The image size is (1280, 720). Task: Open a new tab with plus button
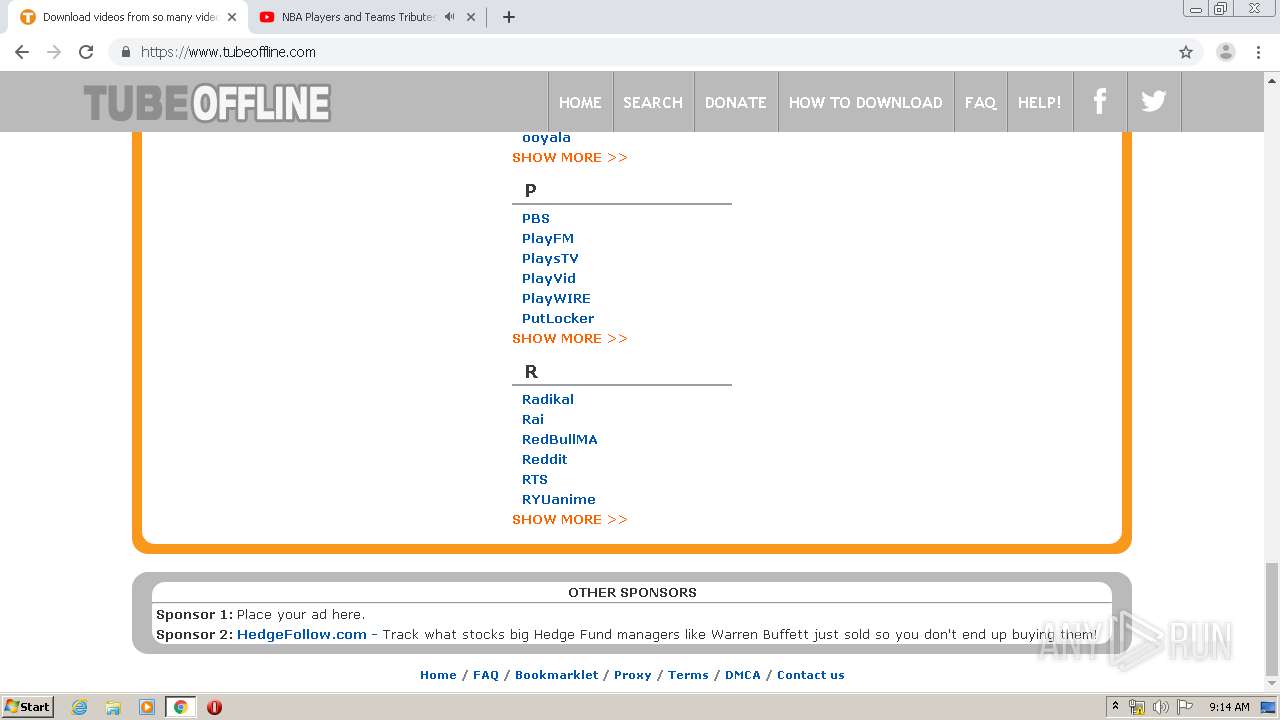click(x=508, y=17)
